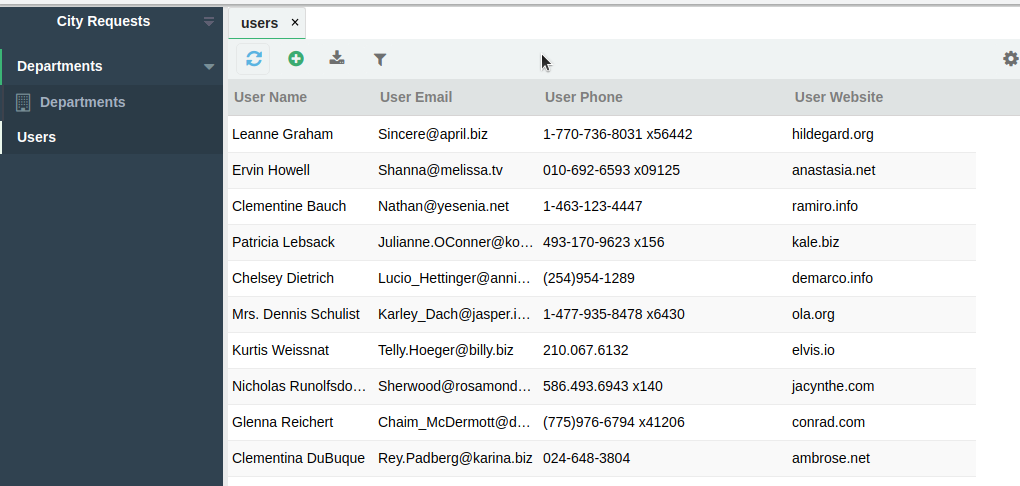The width and height of the screenshot is (1020, 486).
Task: Sort by User Email column header
Action: pos(416,97)
